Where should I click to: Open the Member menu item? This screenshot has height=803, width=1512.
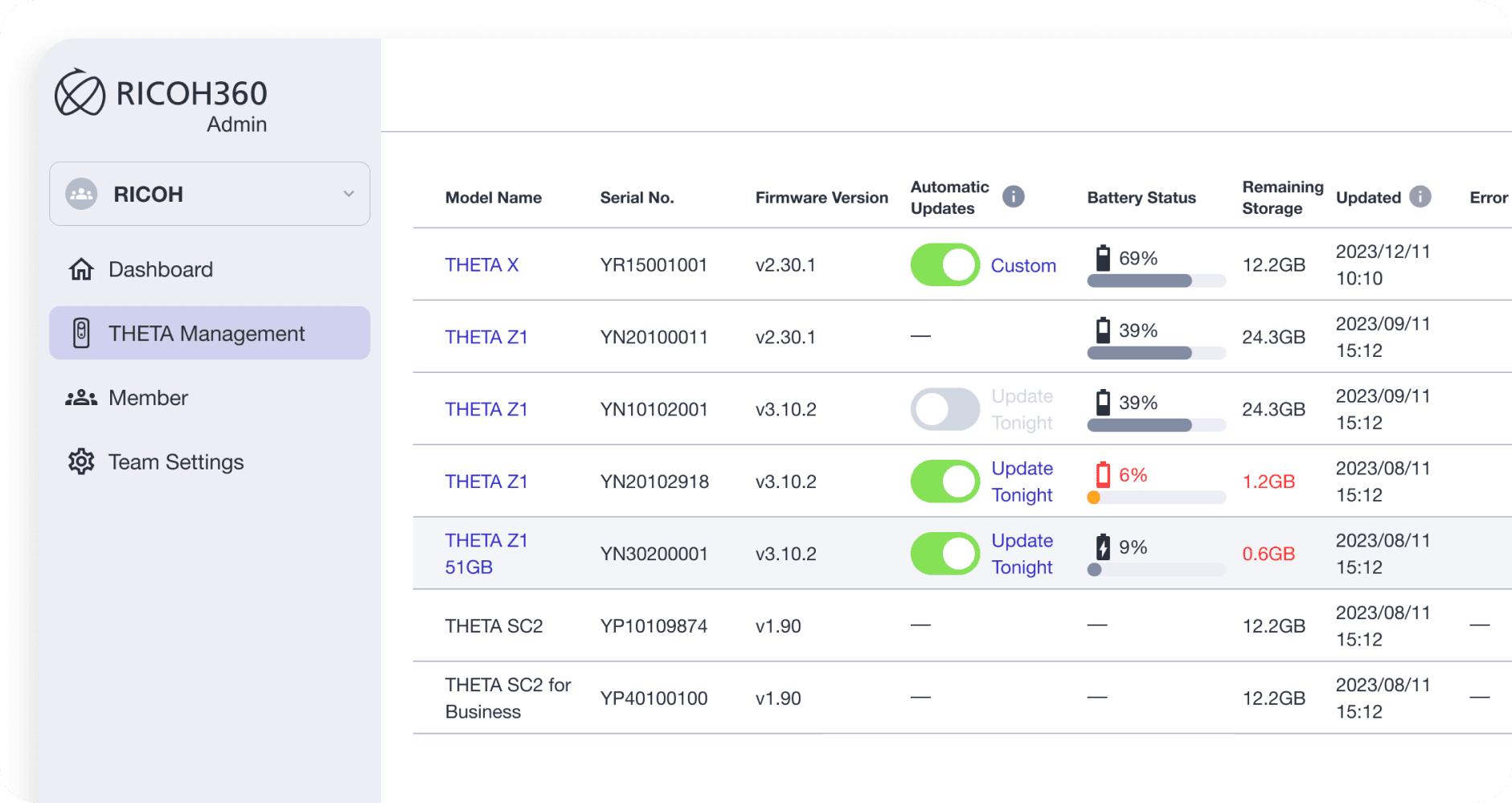pyautogui.click(x=148, y=398)
